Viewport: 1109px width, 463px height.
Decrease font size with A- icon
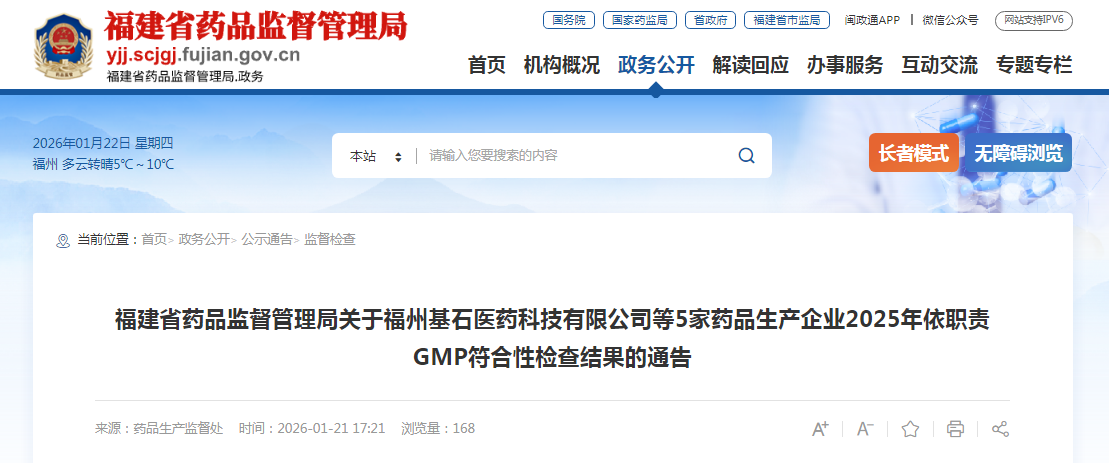coord(866,428)
